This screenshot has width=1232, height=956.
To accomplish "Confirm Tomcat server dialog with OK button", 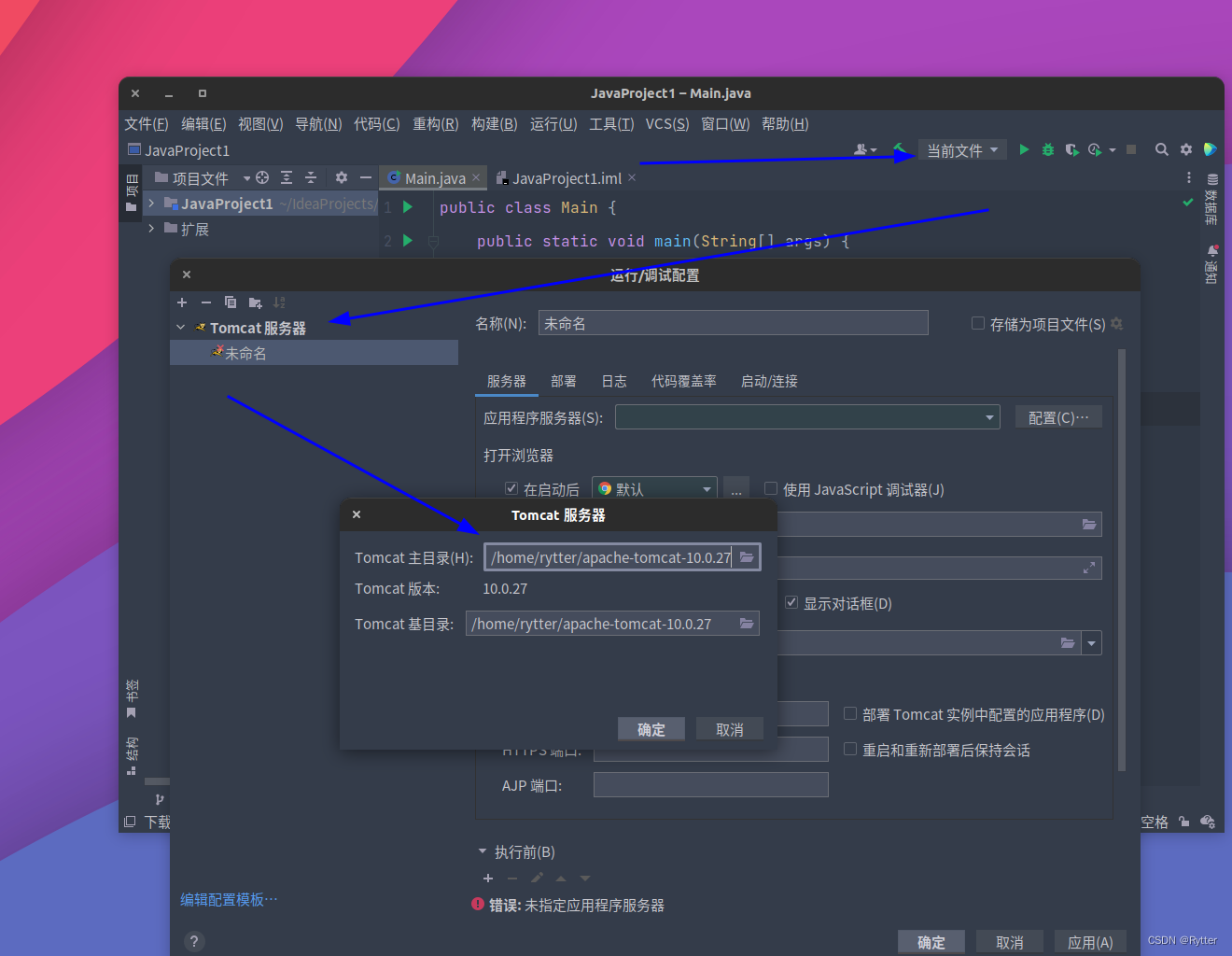I will [x=651, y=729].
